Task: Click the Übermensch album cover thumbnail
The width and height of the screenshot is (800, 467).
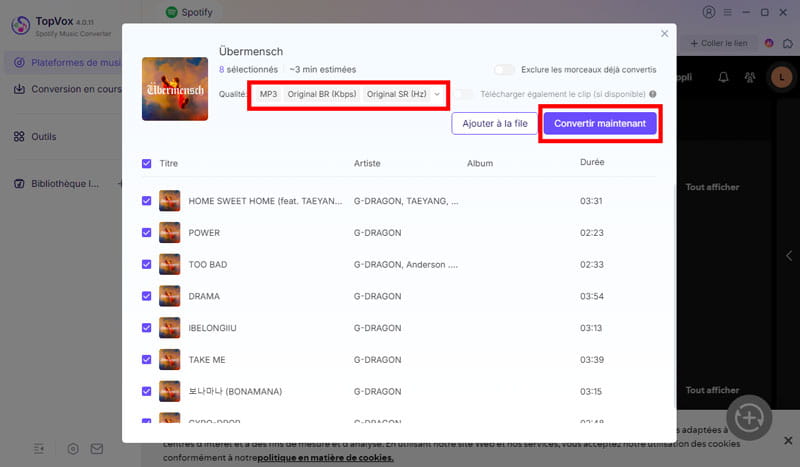Action: coord(175,89)
